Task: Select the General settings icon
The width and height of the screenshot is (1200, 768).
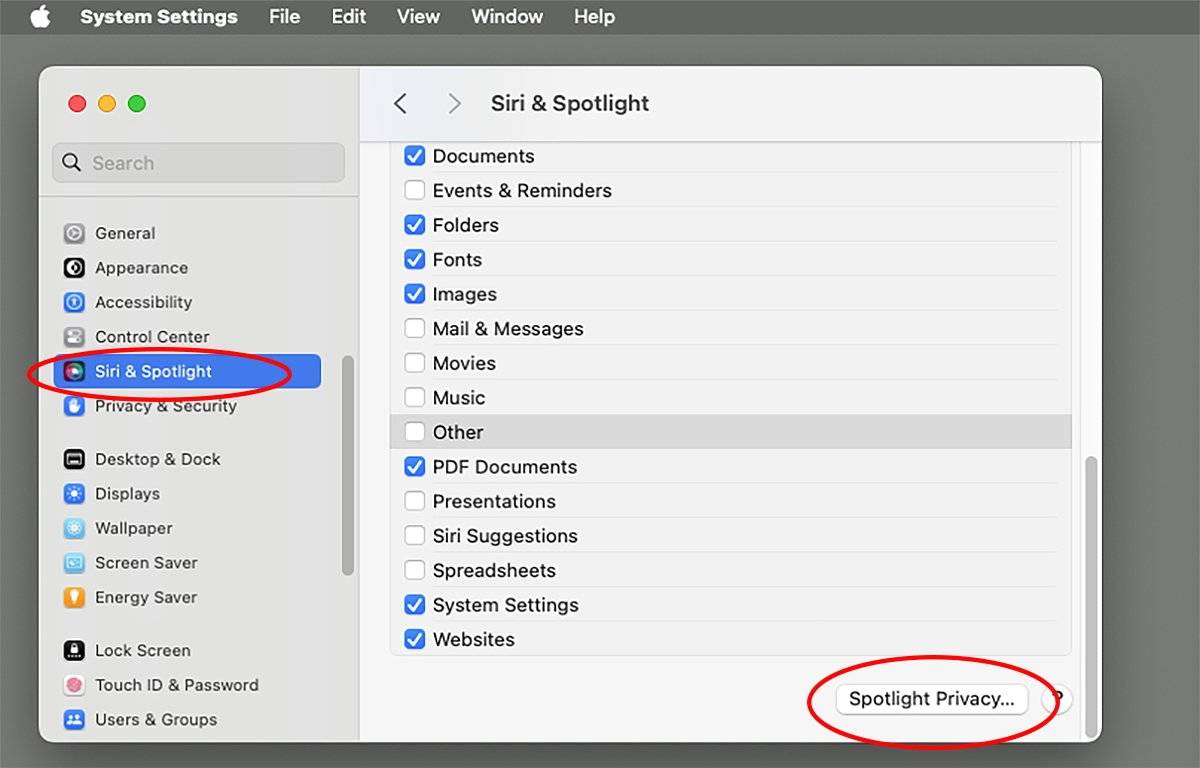Action: coord(74,233)
